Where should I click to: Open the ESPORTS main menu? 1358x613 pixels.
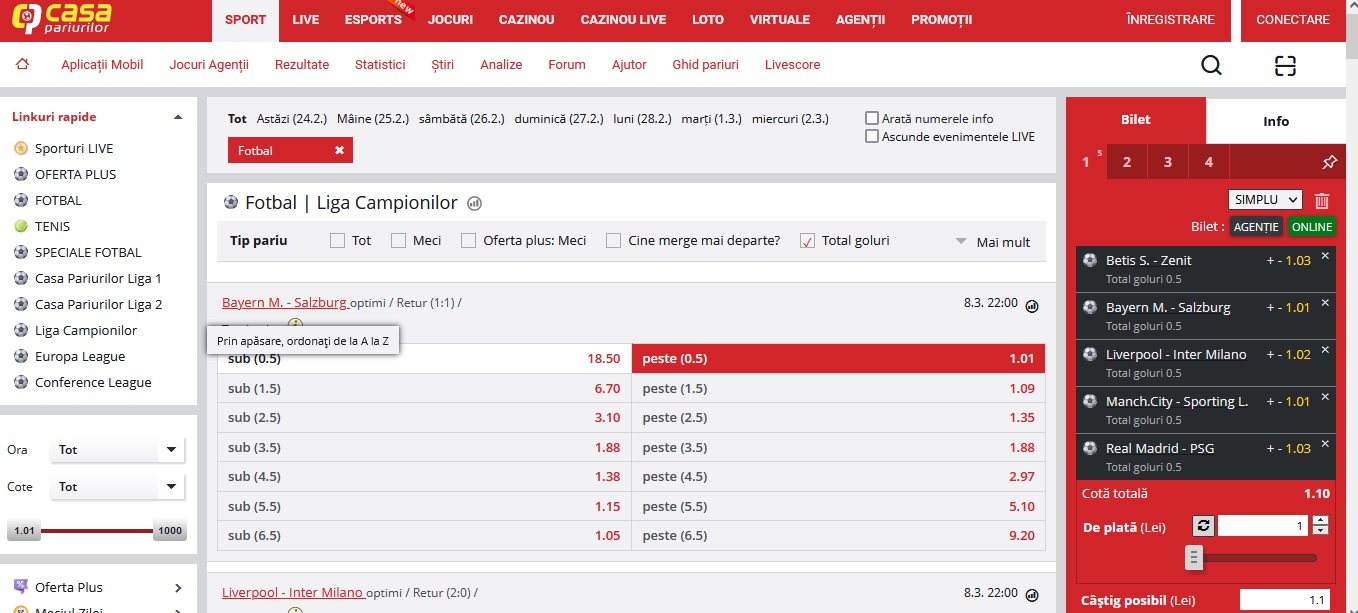[x=373, y=20]
